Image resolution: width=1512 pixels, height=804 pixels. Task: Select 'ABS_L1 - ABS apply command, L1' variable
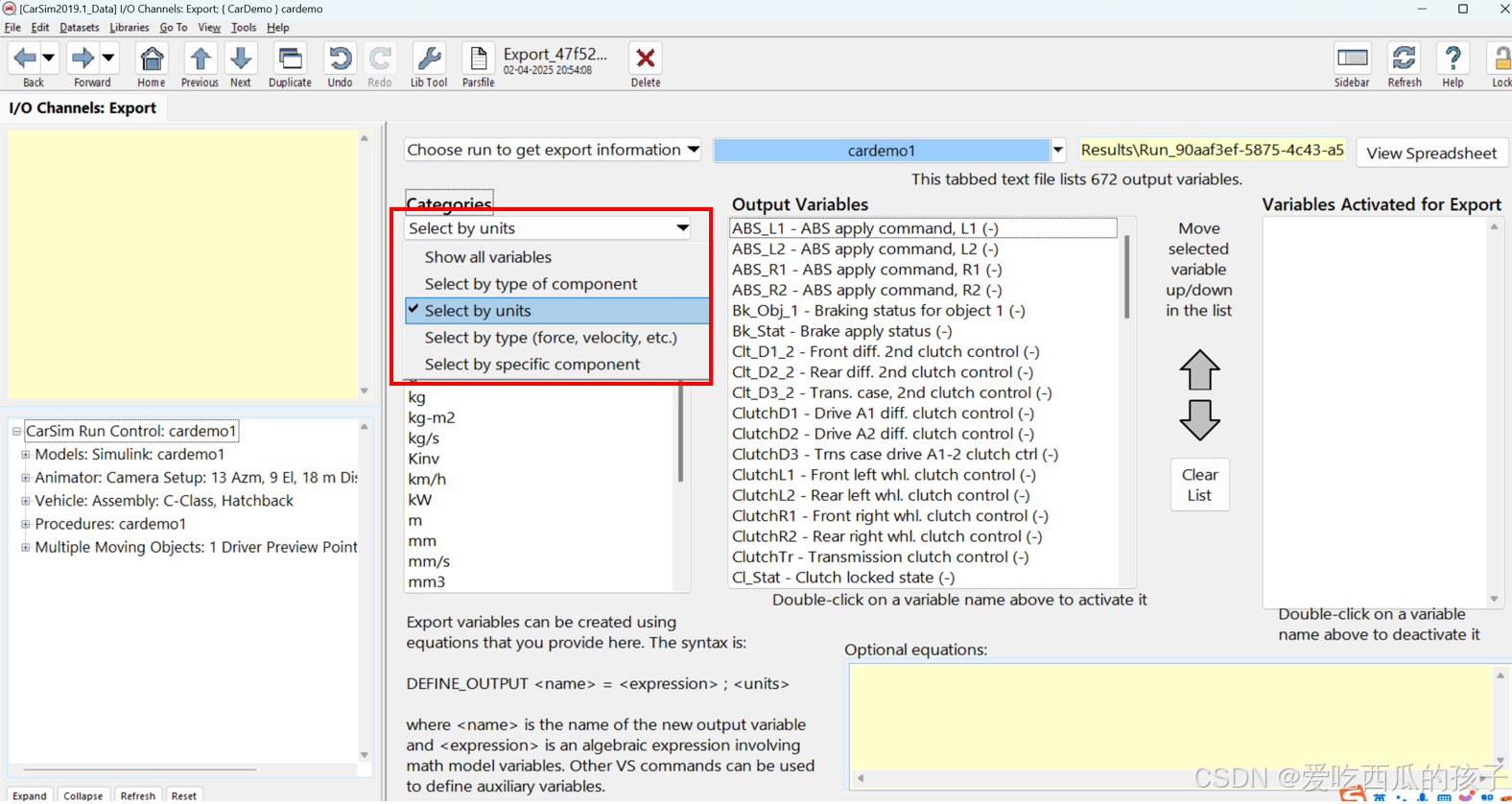pyautogui.click(x=923, y=228)
